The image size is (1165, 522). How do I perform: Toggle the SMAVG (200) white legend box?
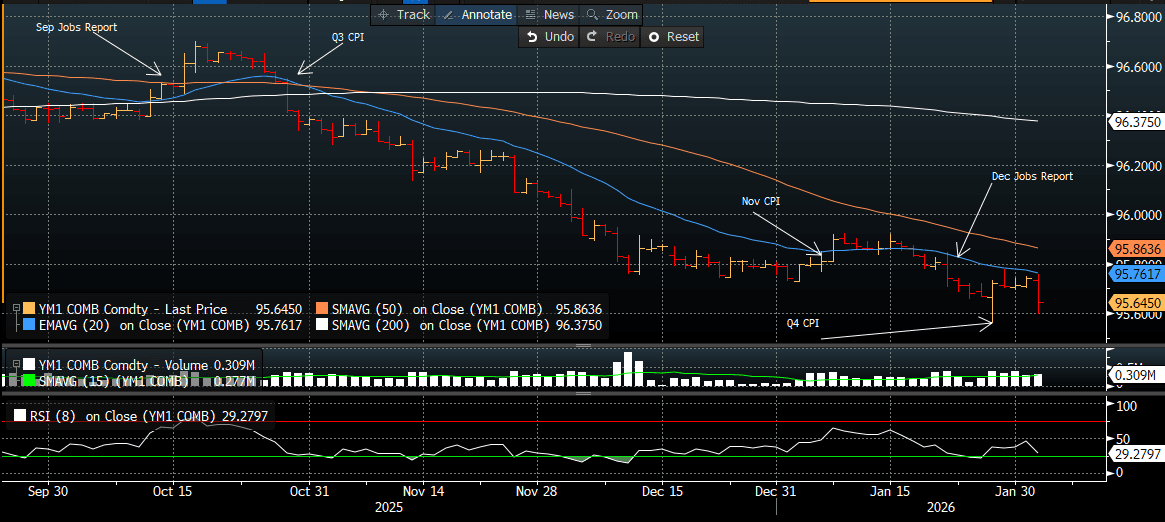[x=322, y=325]
